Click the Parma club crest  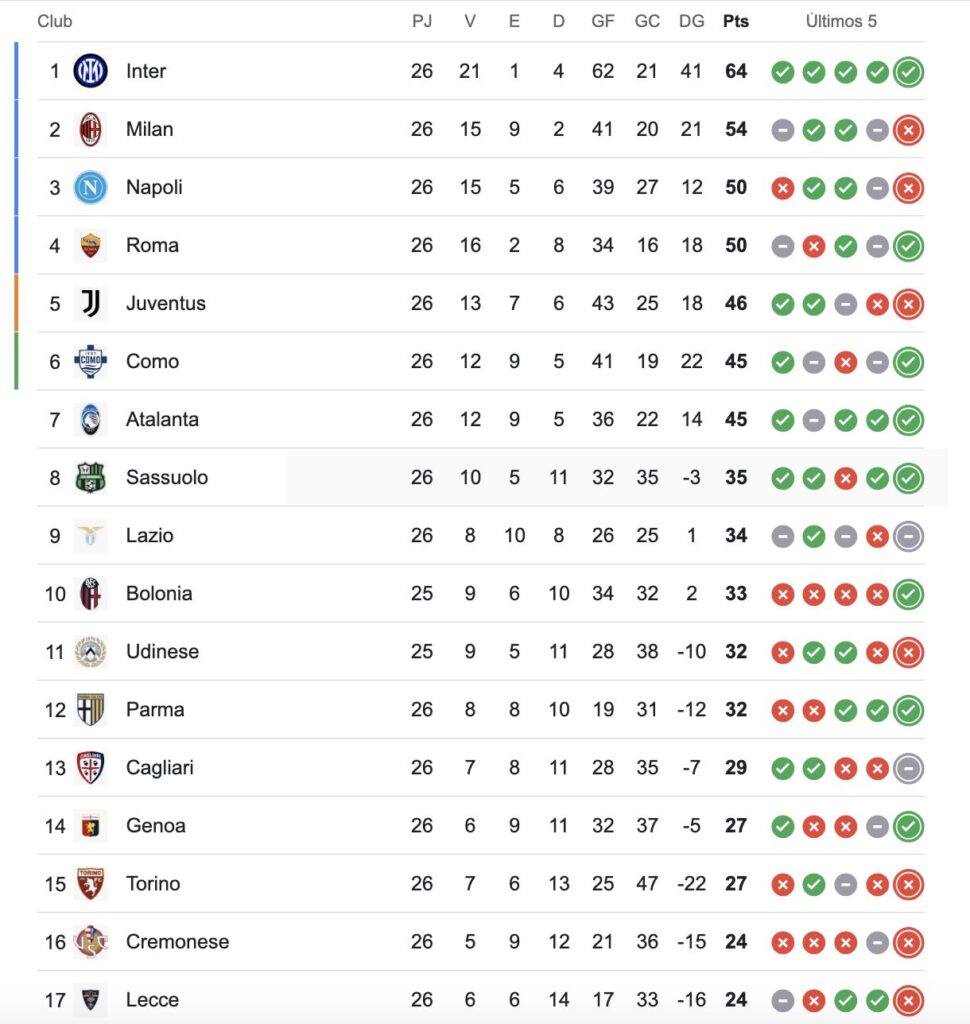click(90, 709)
